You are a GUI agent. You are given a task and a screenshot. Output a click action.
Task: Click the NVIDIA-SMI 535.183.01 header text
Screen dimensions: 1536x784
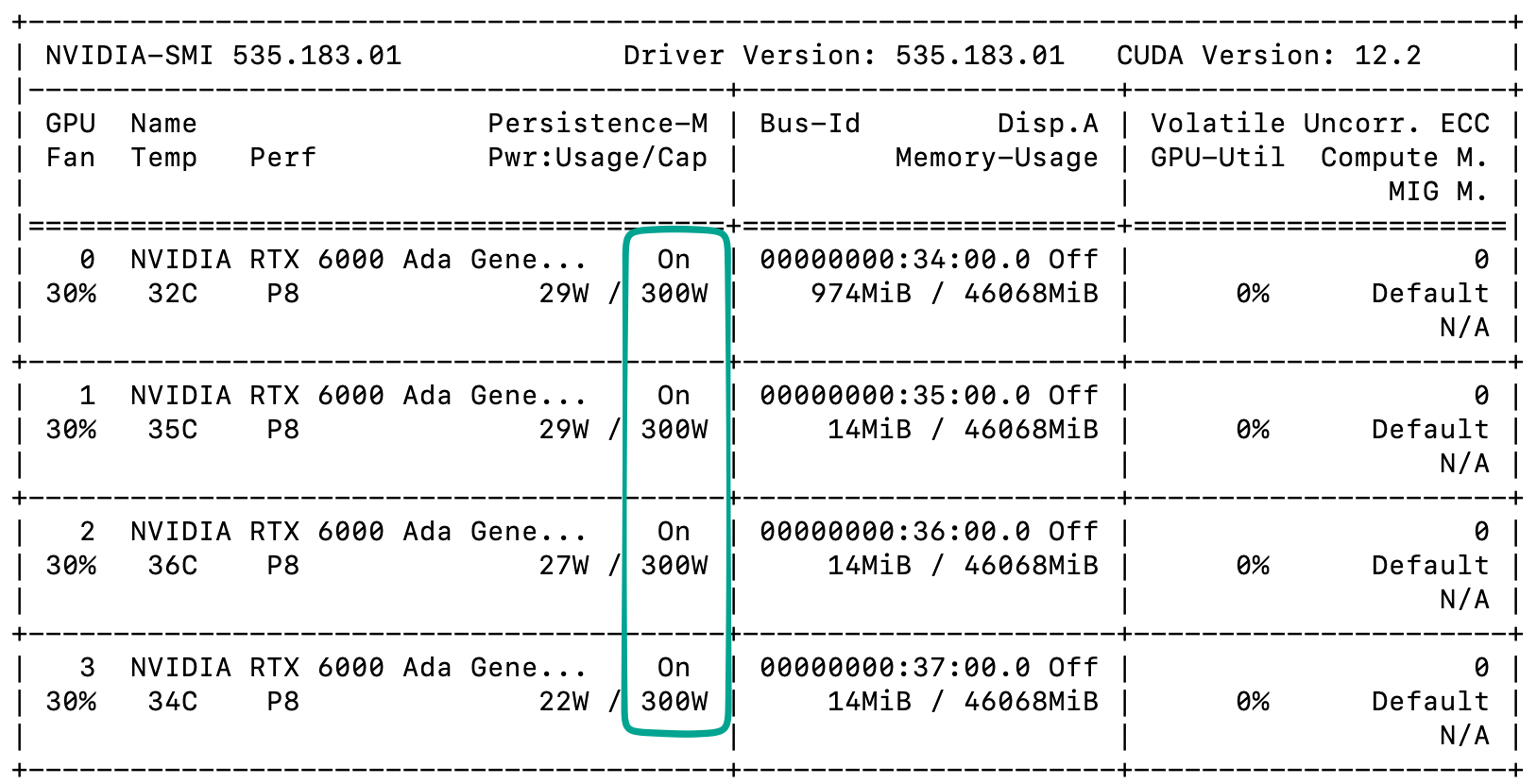[x=223, y=56]
